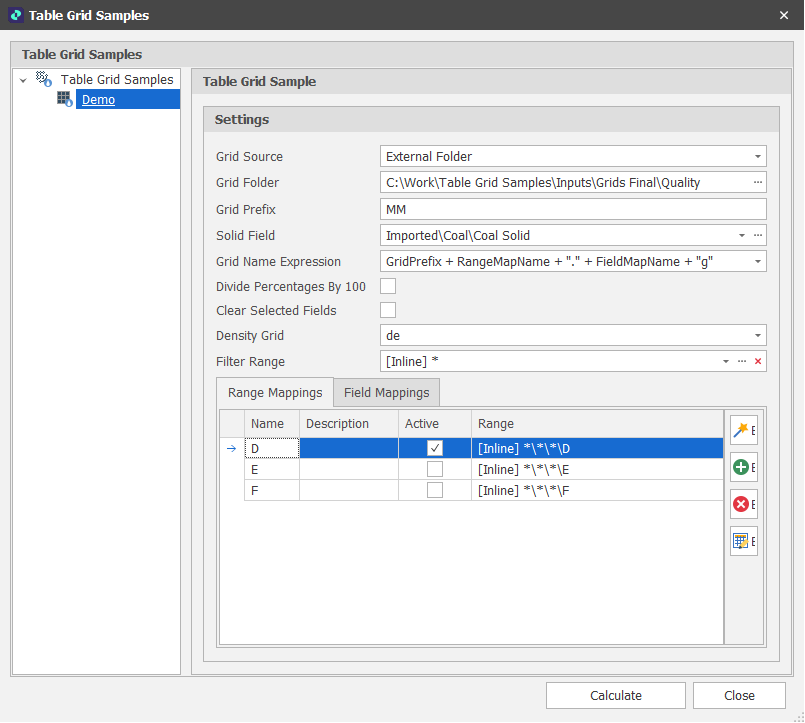Switch to the Field Mappings tab
Image resolution: width=805 pixels, height=723 pixels.
(x=386, y=393)
